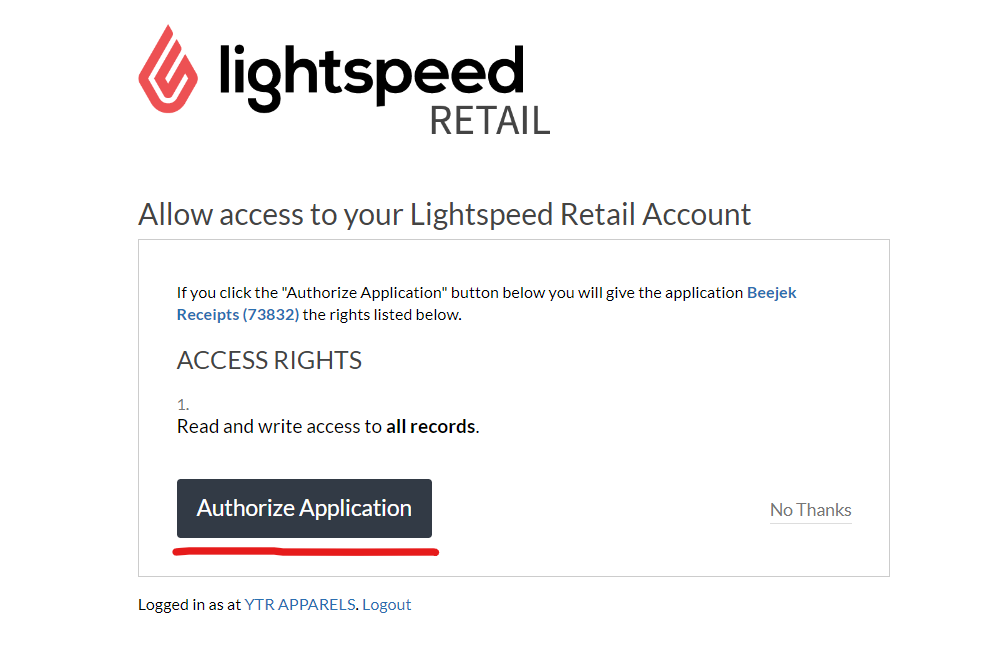Click the RETAIL text in the logo

click(489, 122)
